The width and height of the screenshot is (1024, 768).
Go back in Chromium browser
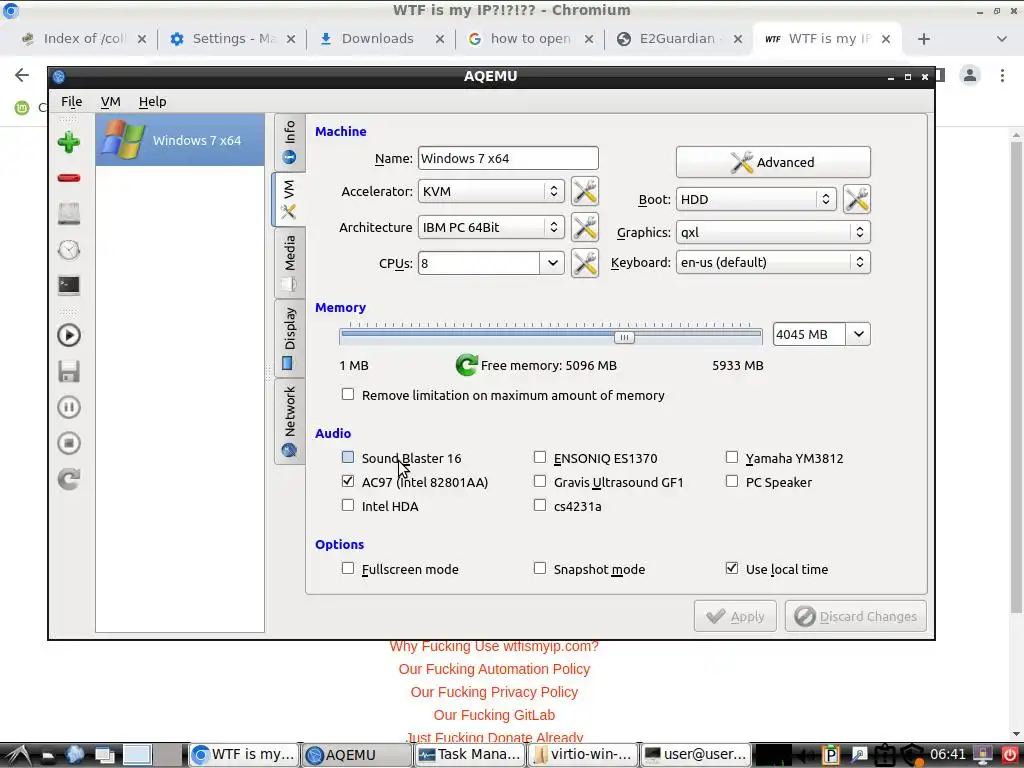(x=22, y=75)
